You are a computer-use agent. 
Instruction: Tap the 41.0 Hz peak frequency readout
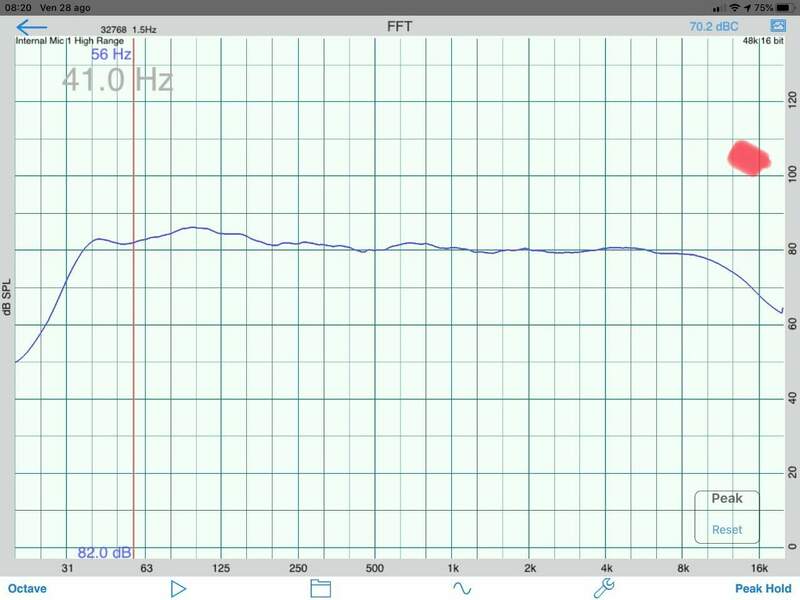117,79
